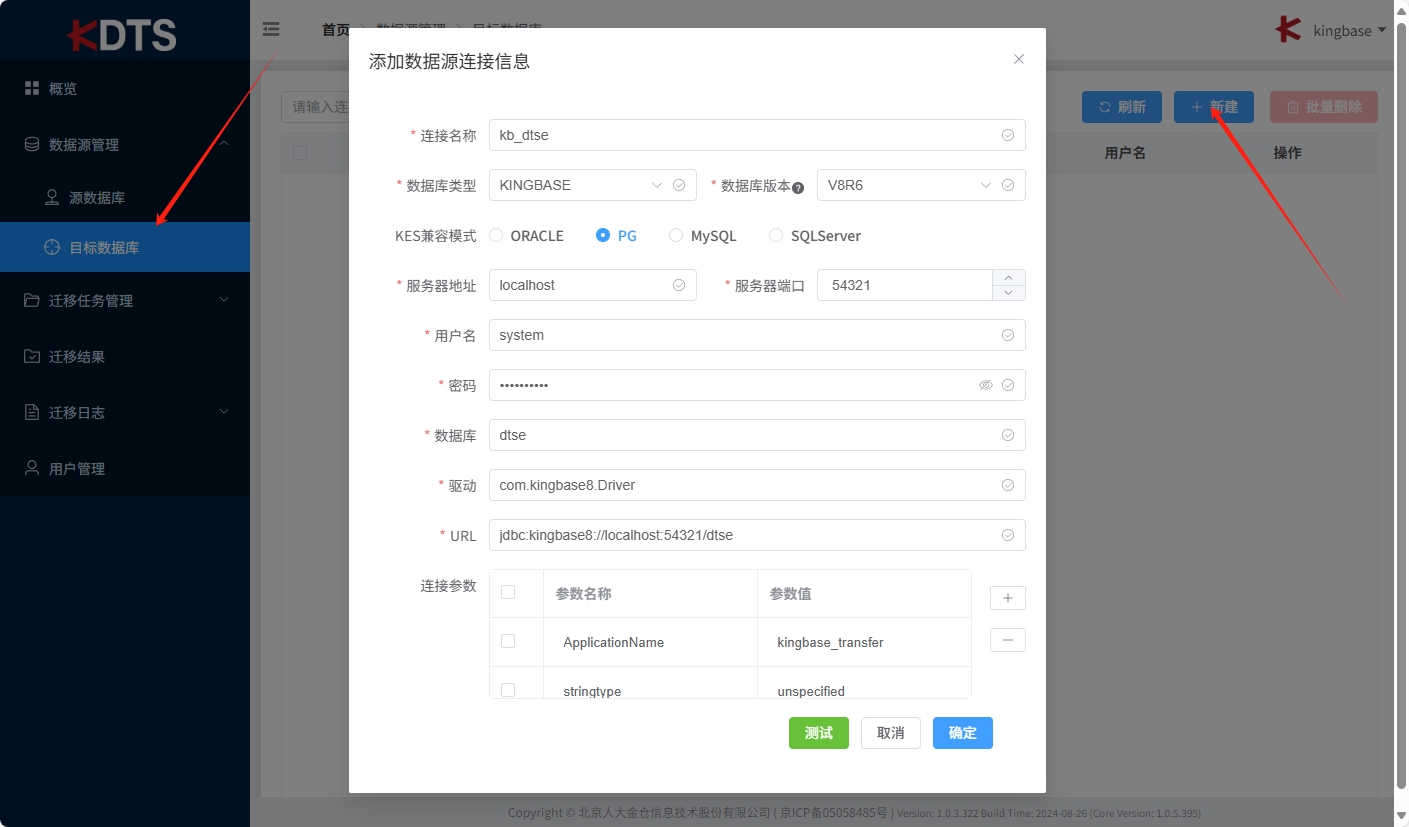Add a connection parameter with plus button
This screenshot has width=1409, height=827.
pyautogui.click(x=1007, y=598)
